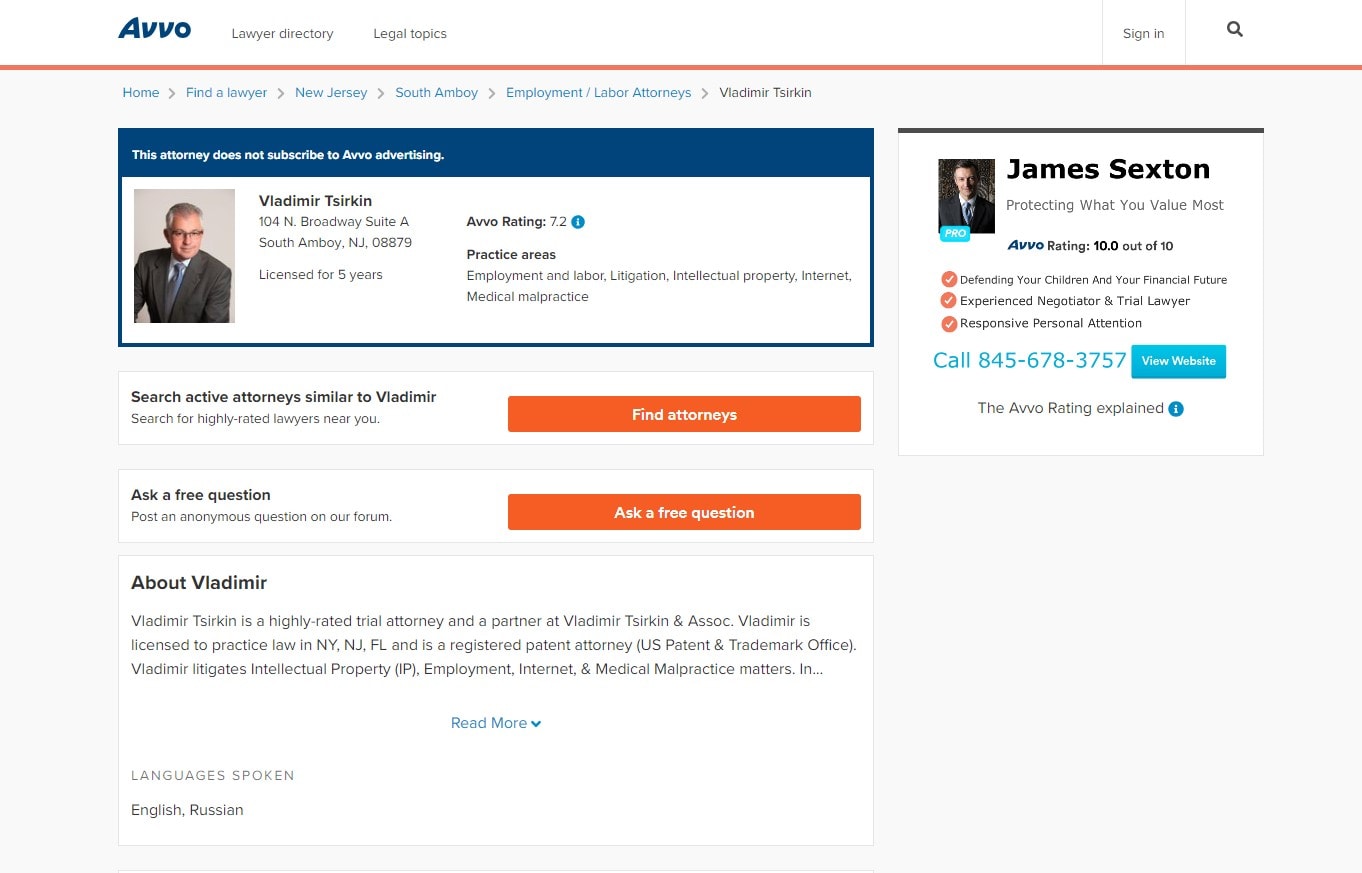
Task: Click the PRO badge on James Sexton photo
Action: tap(955, 233)
